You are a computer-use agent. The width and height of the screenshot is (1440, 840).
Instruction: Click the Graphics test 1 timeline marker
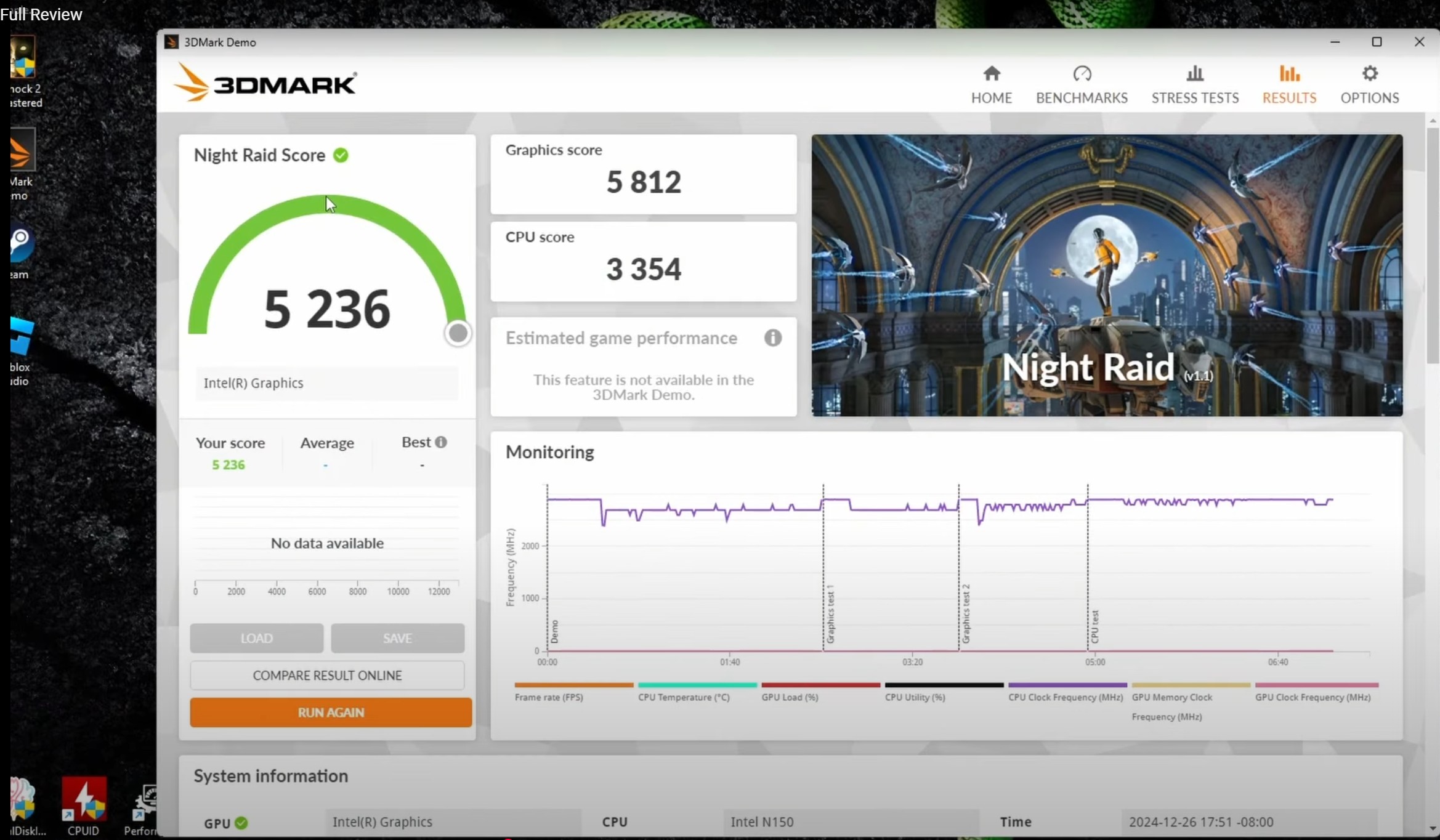(830, 614)
